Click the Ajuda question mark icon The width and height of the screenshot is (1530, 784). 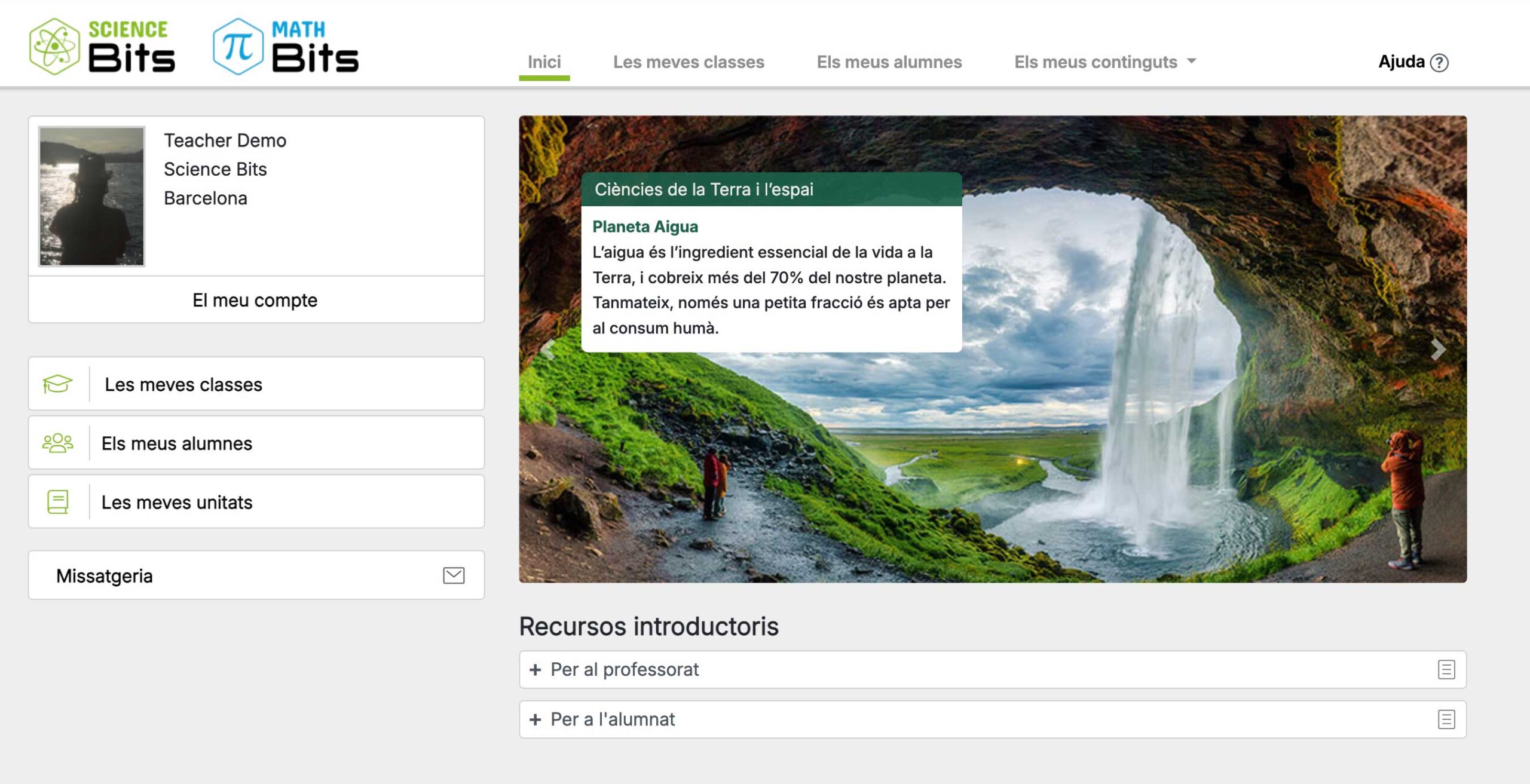1439,63
